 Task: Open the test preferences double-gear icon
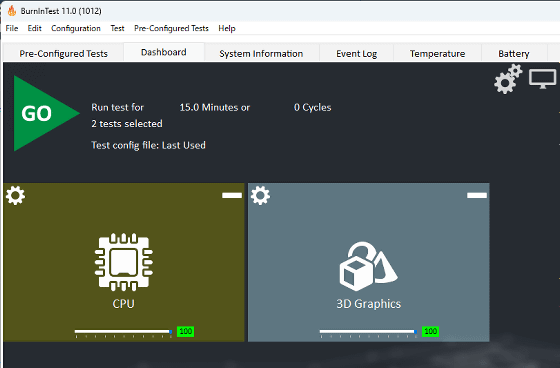(508, 79)
